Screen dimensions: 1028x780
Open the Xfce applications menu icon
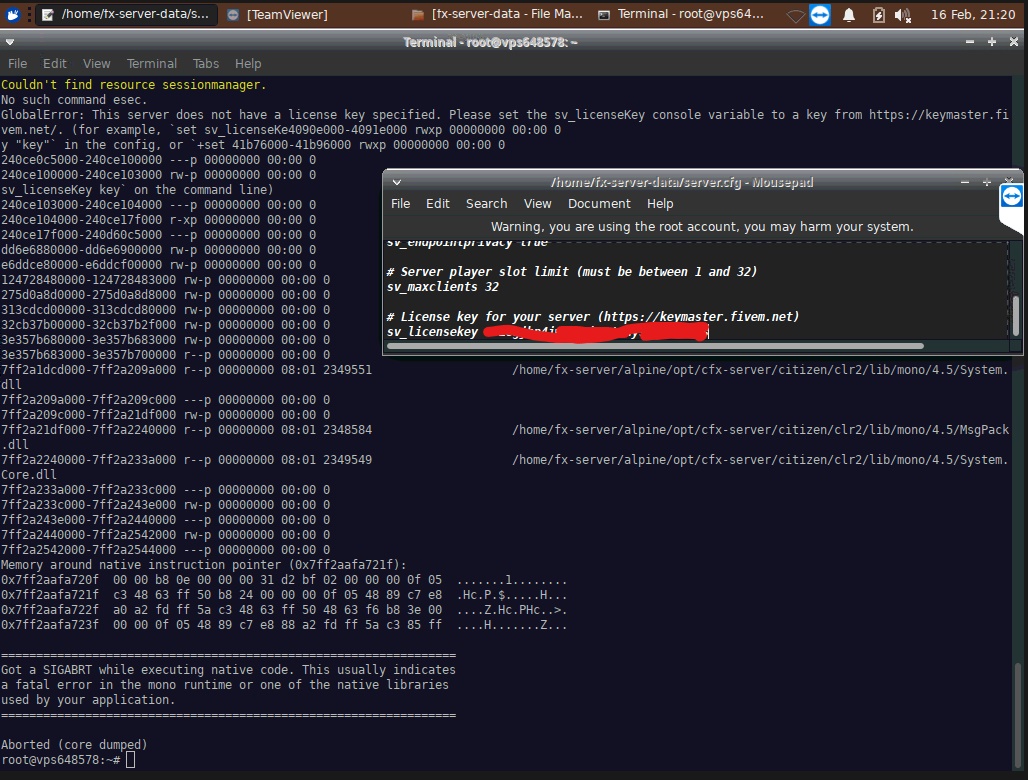click(x=13, y=14)
